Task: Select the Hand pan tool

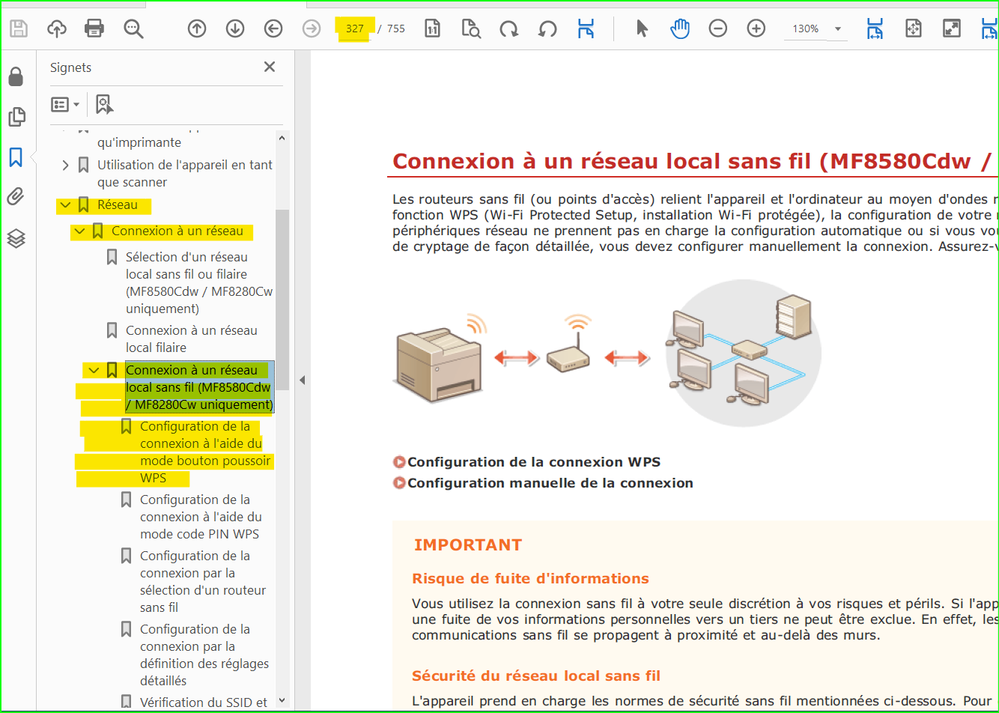Action: [680, 29]
